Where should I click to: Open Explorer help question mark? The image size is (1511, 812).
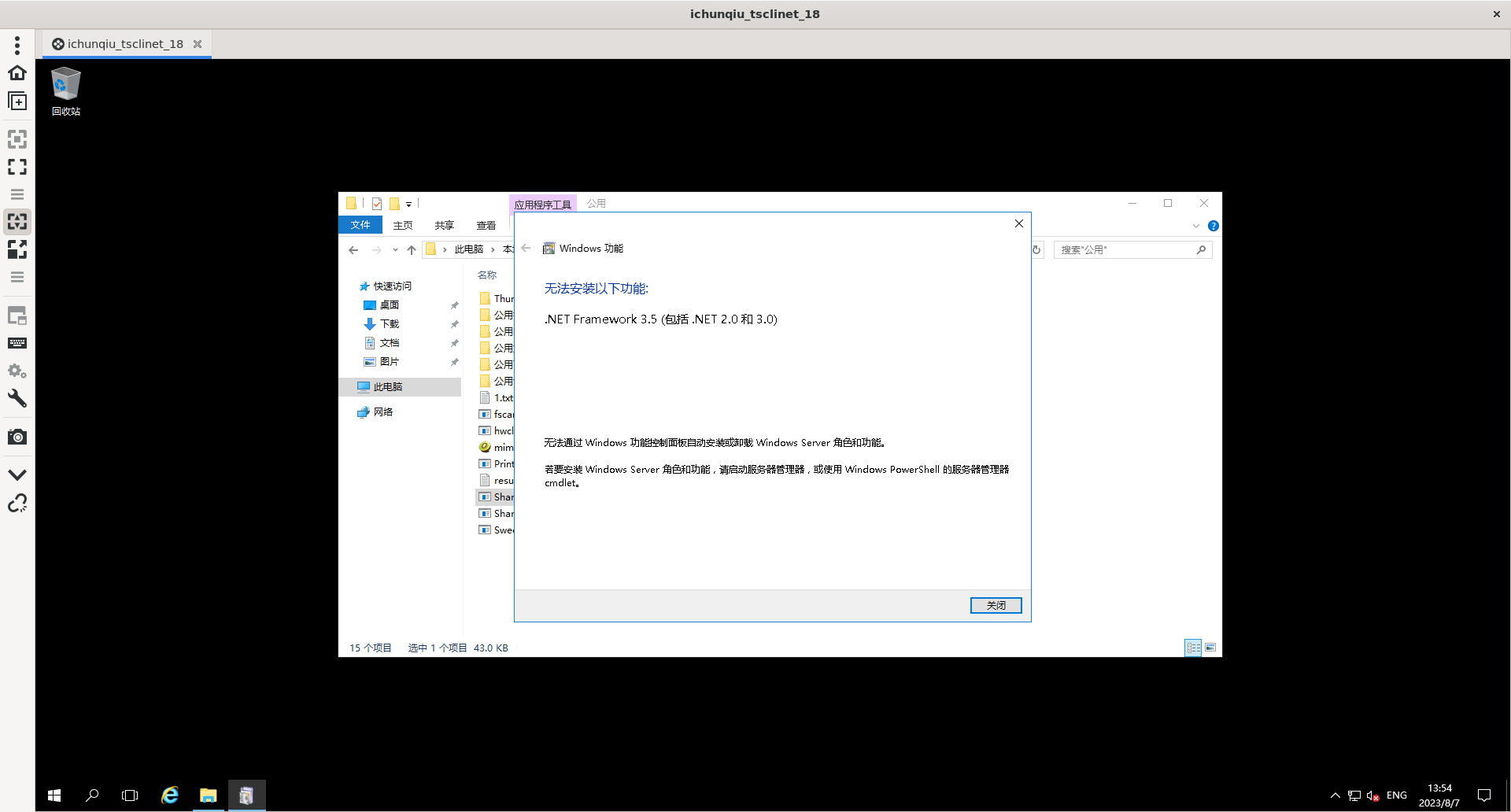pyautogui.click(x=1214, y=226)
